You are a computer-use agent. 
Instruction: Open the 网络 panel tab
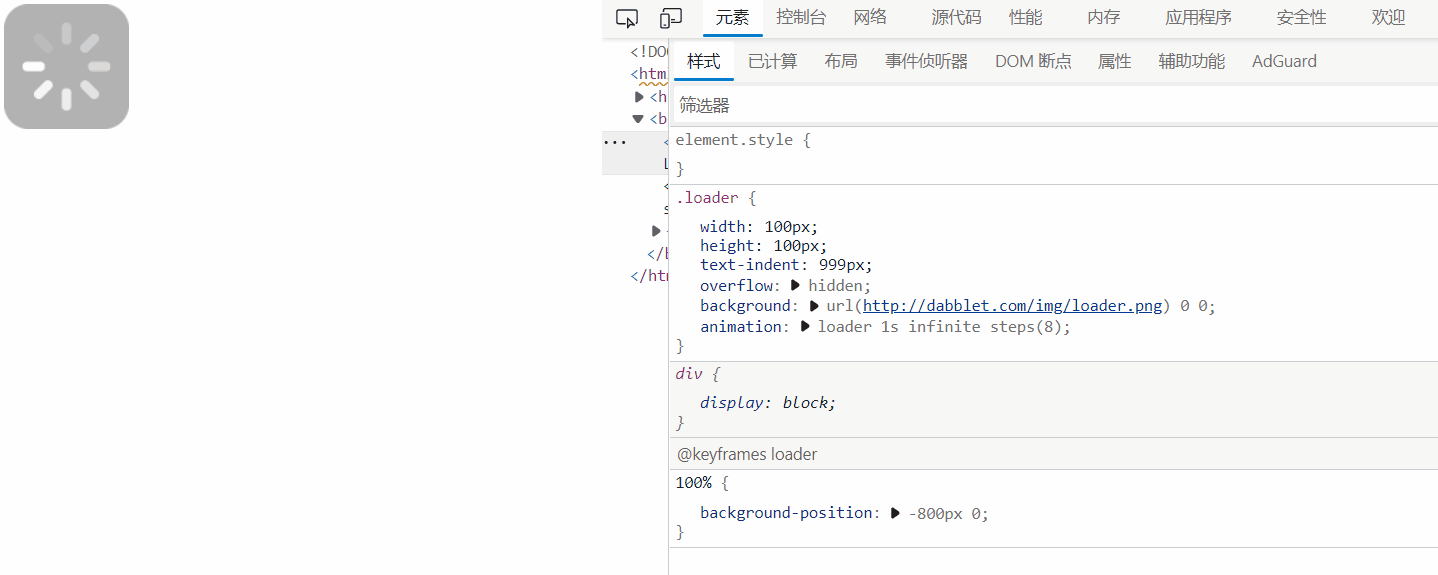(x=870, y=17)
